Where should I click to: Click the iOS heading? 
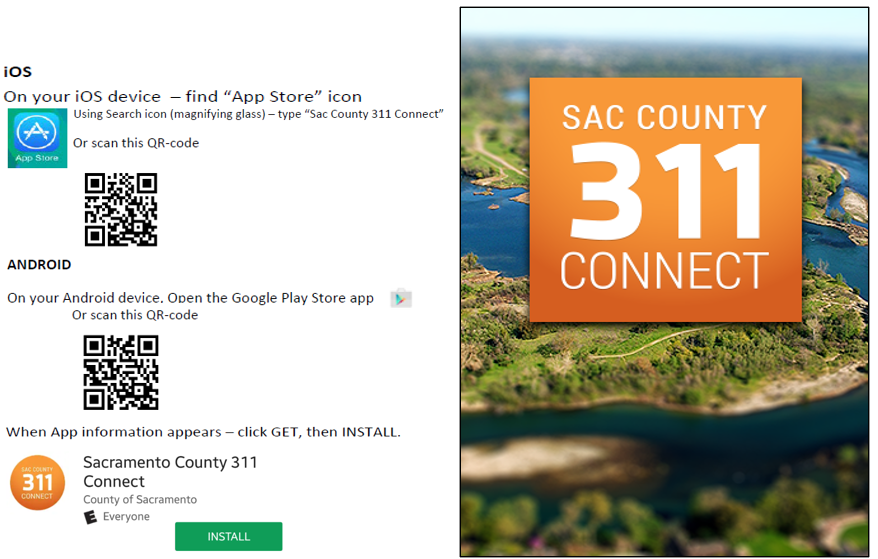point(18,72)
